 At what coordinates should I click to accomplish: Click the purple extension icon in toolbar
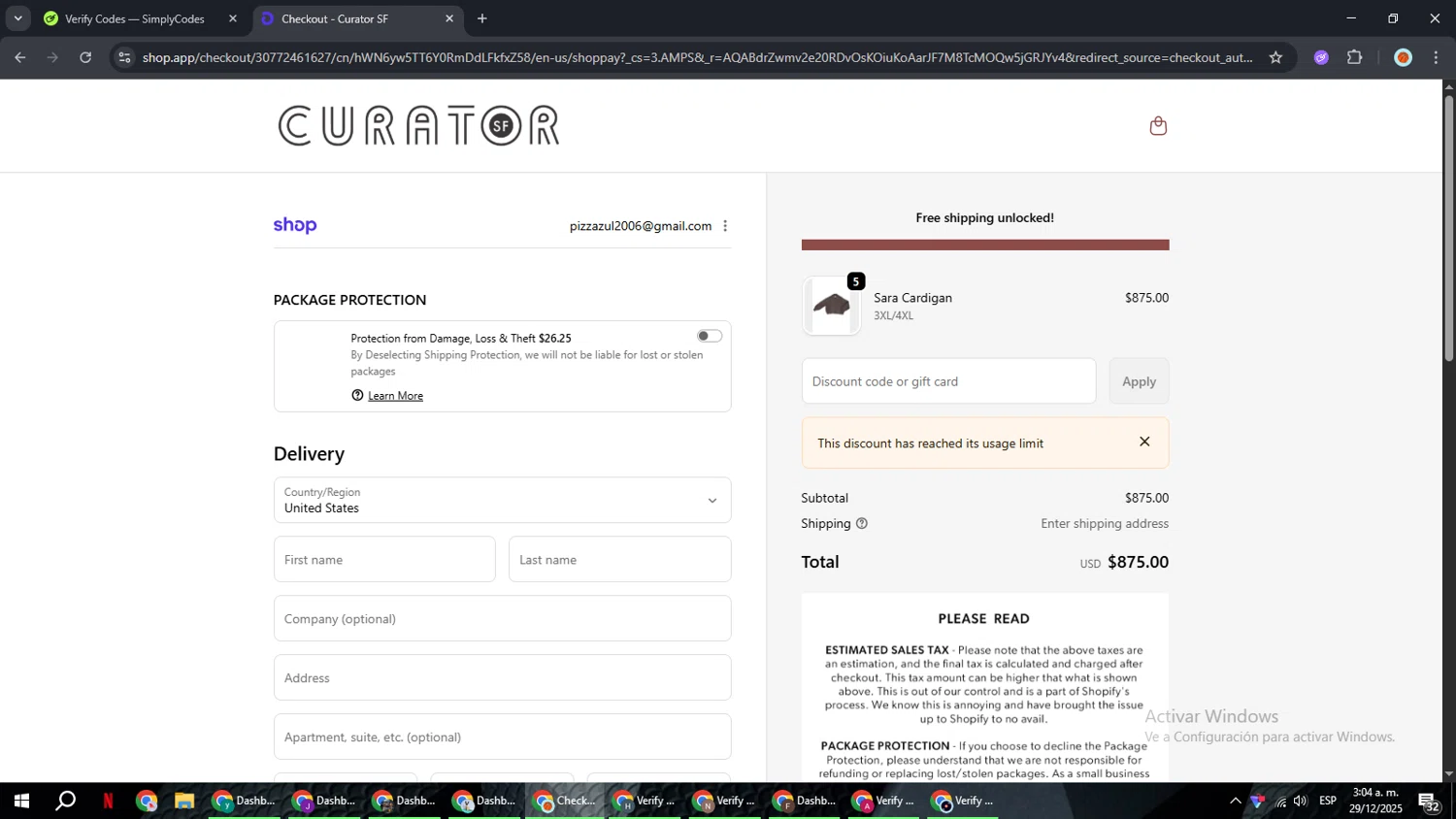pos(1321,57)
